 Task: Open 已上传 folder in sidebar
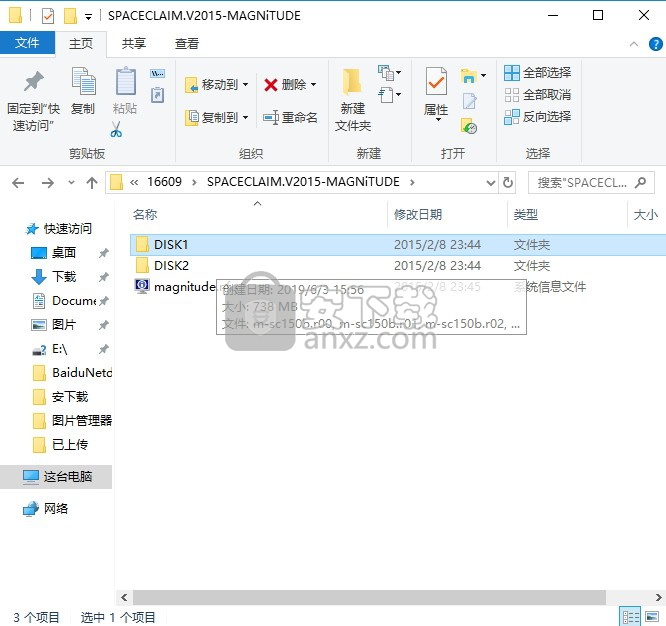point(61,445)
